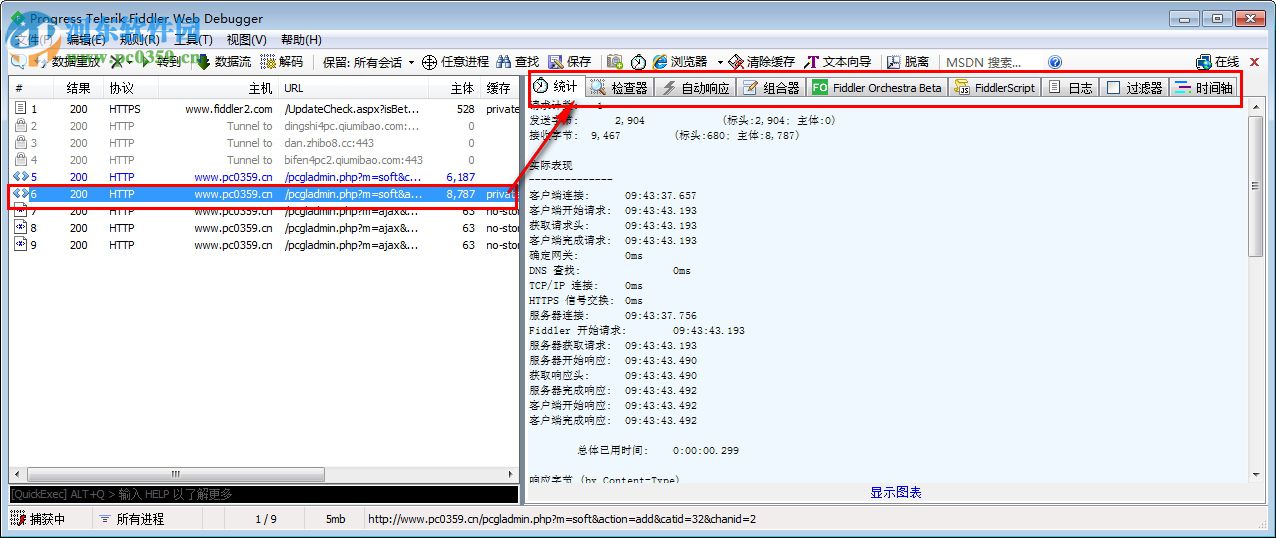Open the 保留: 所有会话 dropdown
This screenshot has width=1276, height=538.
(x=368, y=62)
